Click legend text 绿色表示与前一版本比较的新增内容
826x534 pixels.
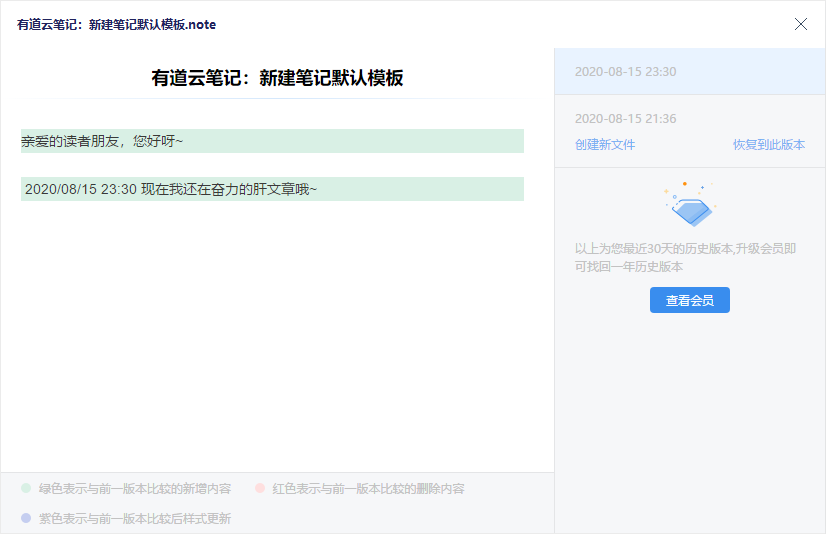click(x=135, y=489)
